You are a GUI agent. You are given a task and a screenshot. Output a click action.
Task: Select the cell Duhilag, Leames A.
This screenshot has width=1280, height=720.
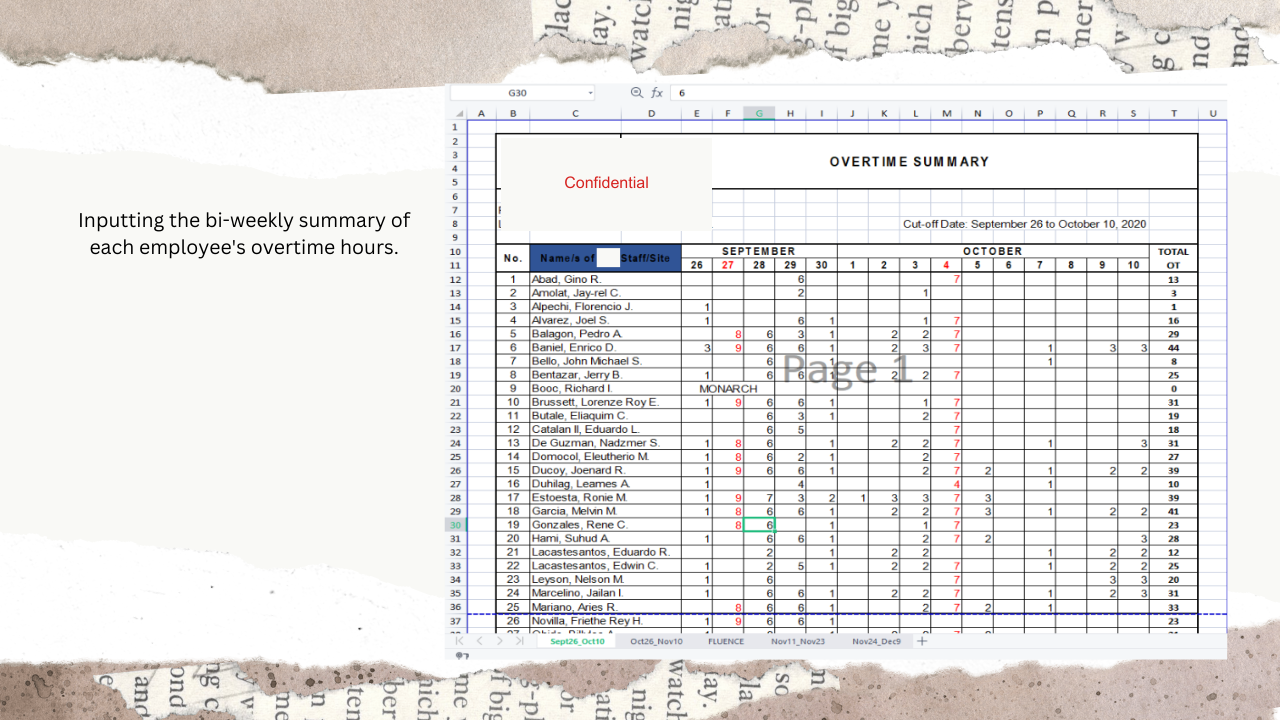pyautogui.click(x=605, y=484)
